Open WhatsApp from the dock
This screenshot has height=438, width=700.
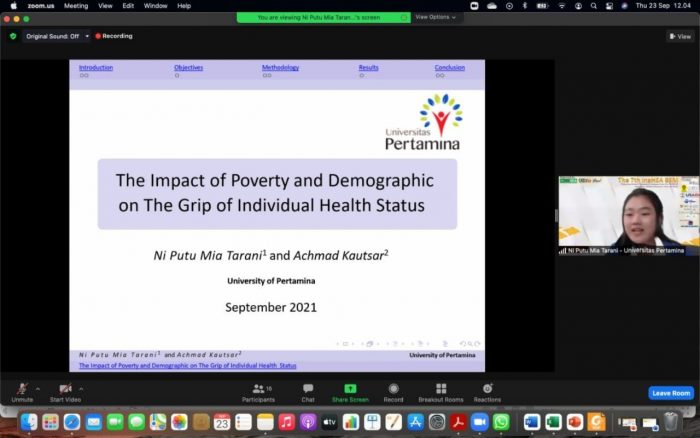[x=501, y=422]
